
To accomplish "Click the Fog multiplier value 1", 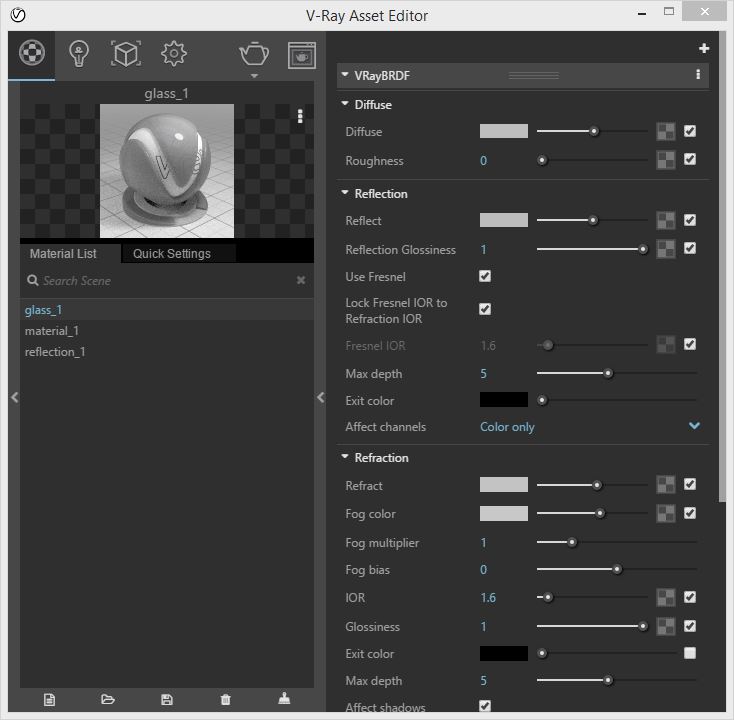I will [x=483, y=543].
